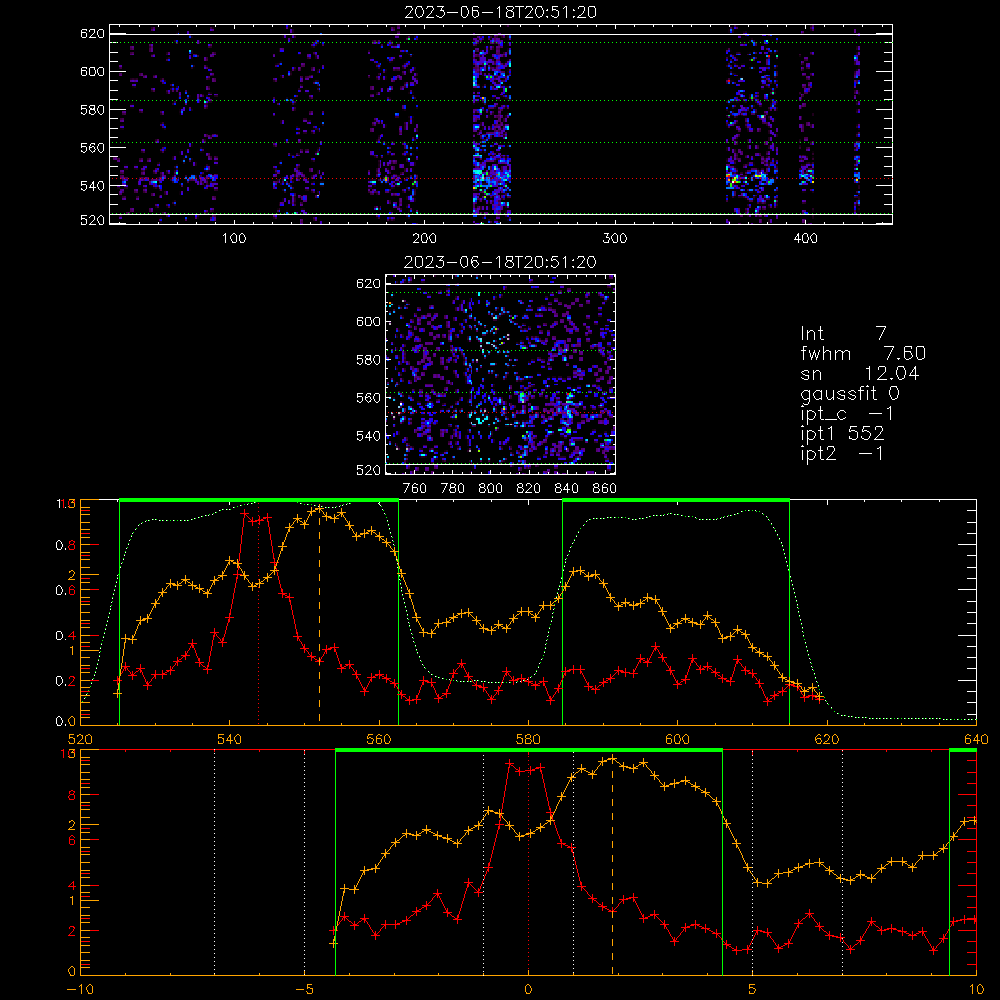
Task: Select the 'fwhm 7.60' parameter line
Action: pos(863,353)
